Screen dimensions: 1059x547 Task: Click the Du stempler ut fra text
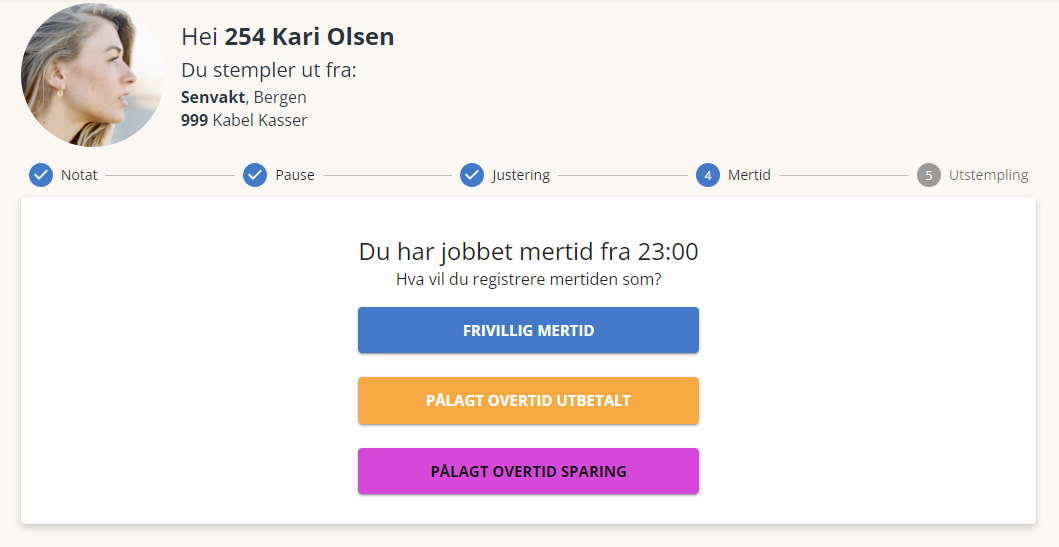click(x=269, y=70)
